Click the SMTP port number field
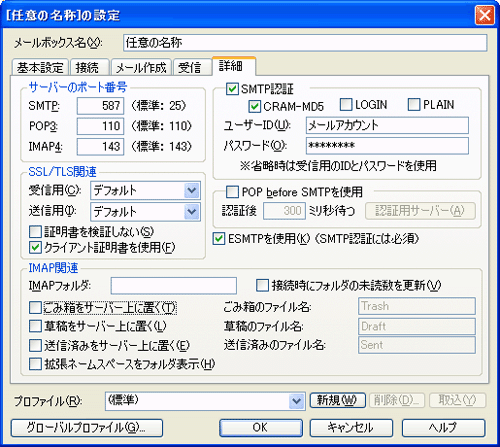Viewport: 500px width, 447px height. point(100,106)
